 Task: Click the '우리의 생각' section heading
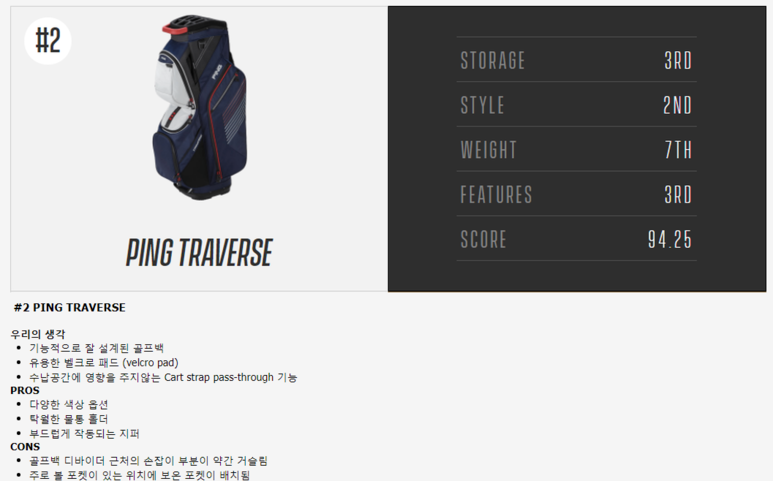pyautogui.click(x=38, y=334)
